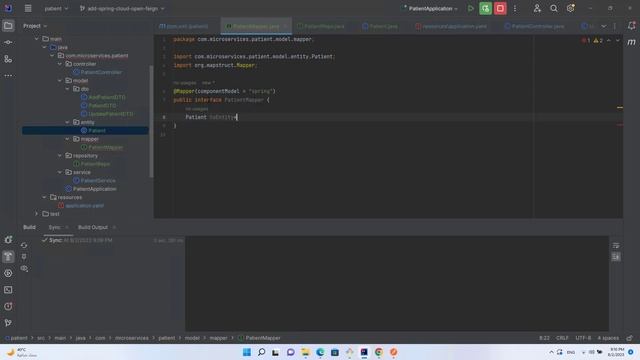The height and width of the screenshot is (360, 640).
Task: Open Notifications bell
Action: point(631,26)
